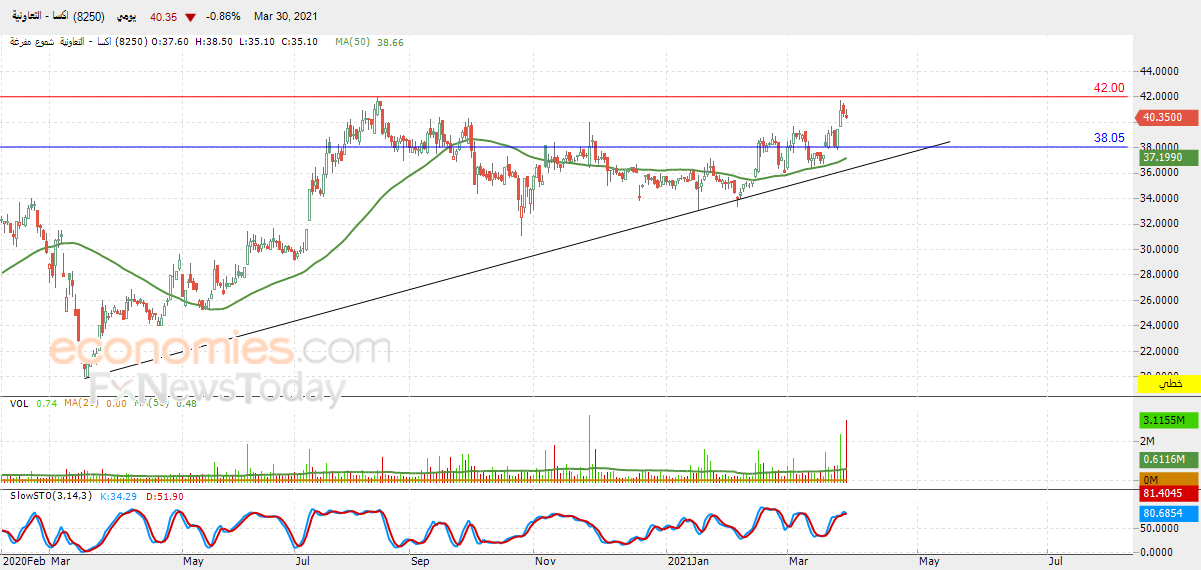This screenshot has height=570, width=1201.
Task: Click the rightmost Jul time axis label
Action: click(x=1055, y=563)
